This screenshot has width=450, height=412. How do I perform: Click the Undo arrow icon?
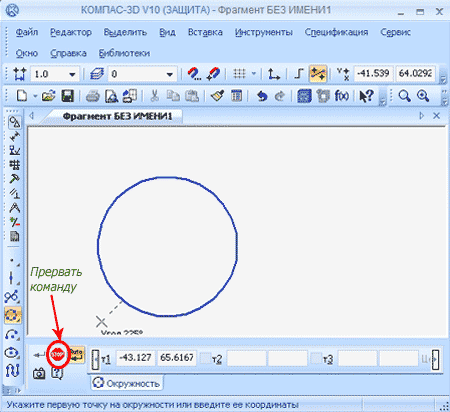tap(262, 96)
